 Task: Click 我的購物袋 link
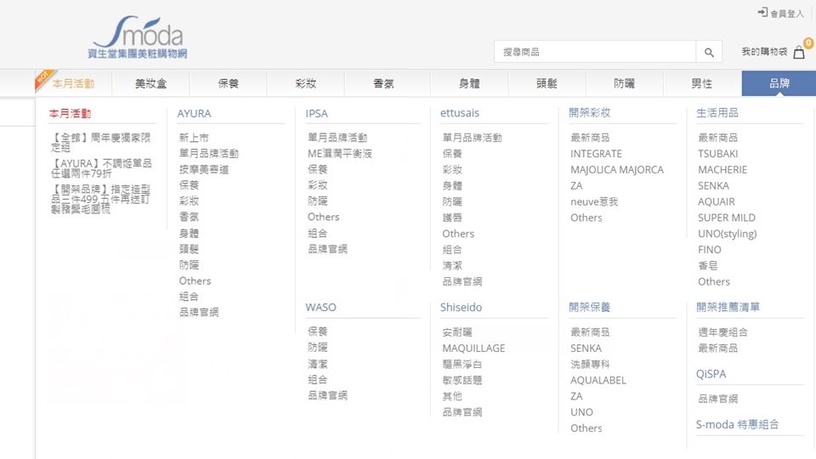click(x=764, y=52)
